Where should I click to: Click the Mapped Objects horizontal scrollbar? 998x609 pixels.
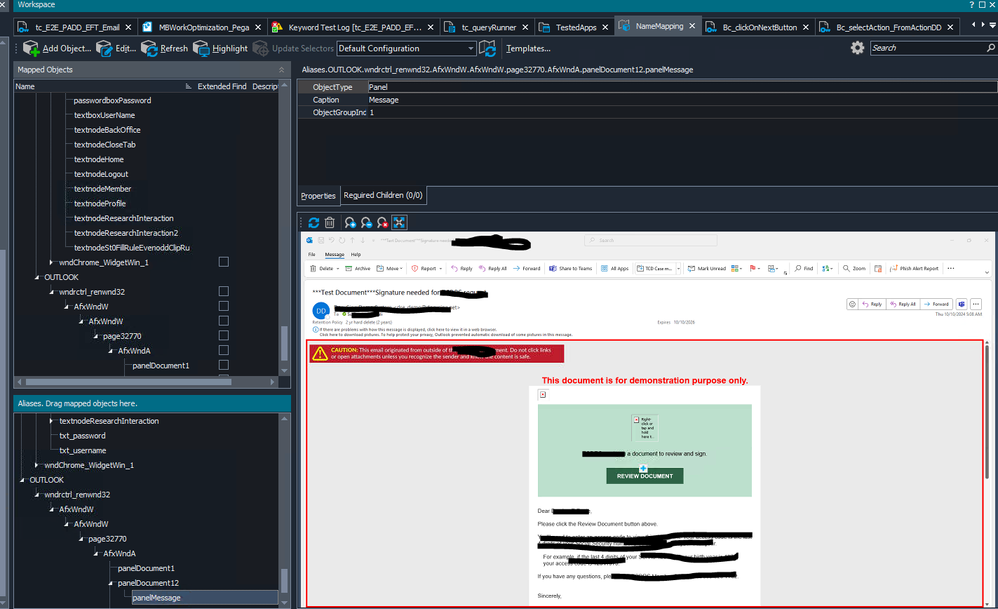(130, 382)
